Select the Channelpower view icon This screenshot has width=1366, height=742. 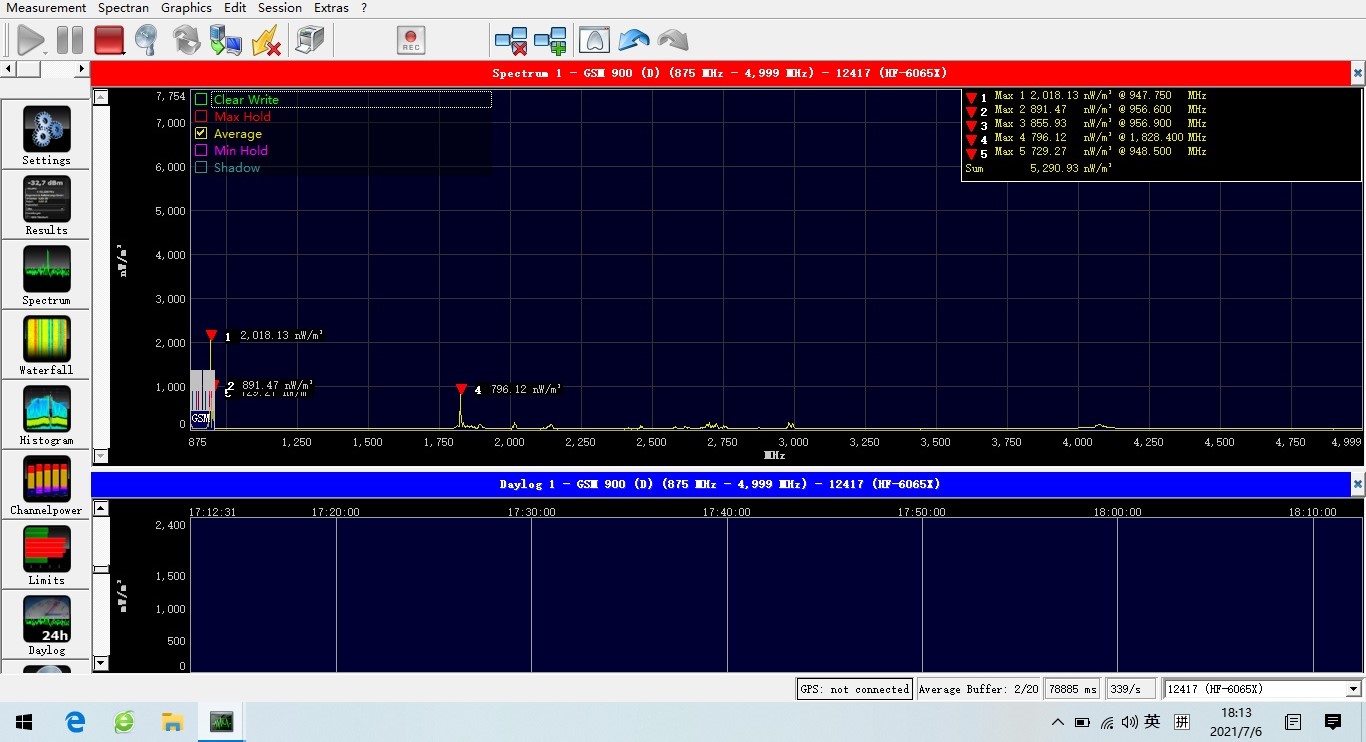pos(46,480)
